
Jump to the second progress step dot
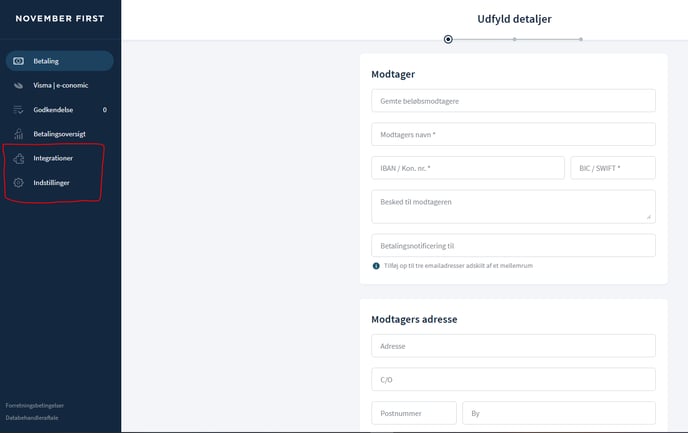[x=514, y=39]
